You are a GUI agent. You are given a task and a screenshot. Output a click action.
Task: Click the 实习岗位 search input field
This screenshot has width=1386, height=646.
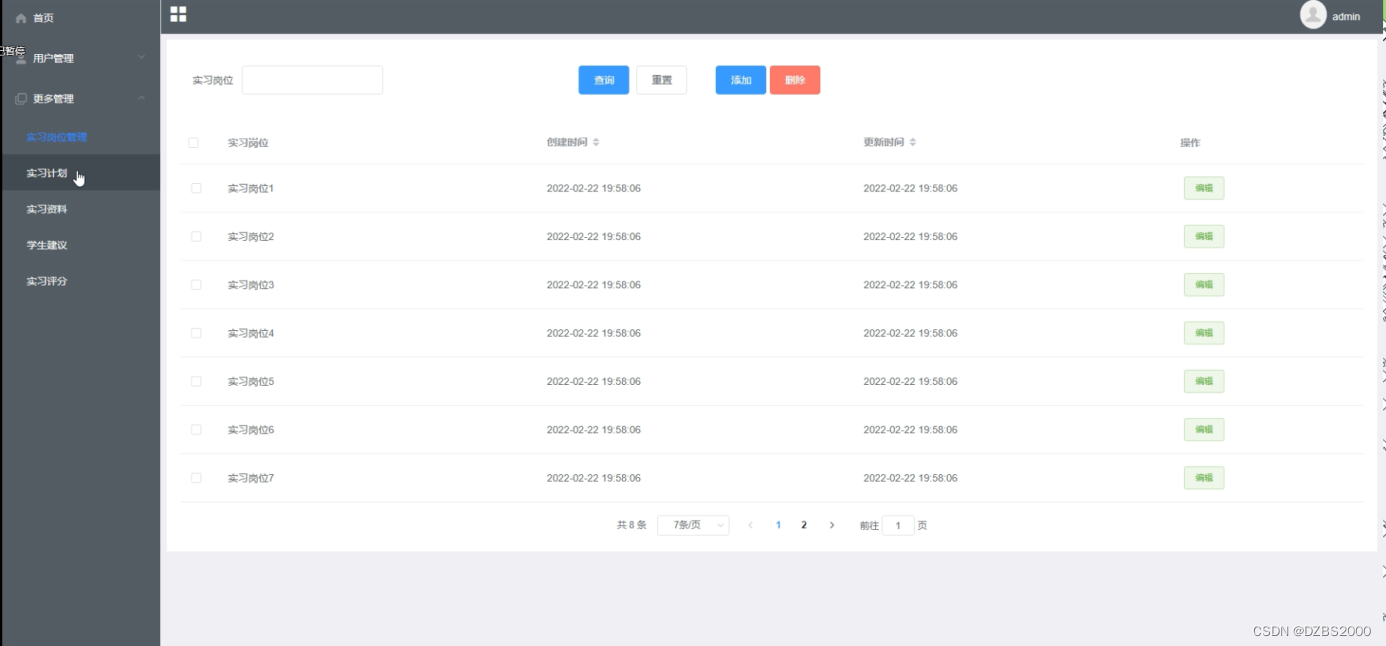[312, 80]
